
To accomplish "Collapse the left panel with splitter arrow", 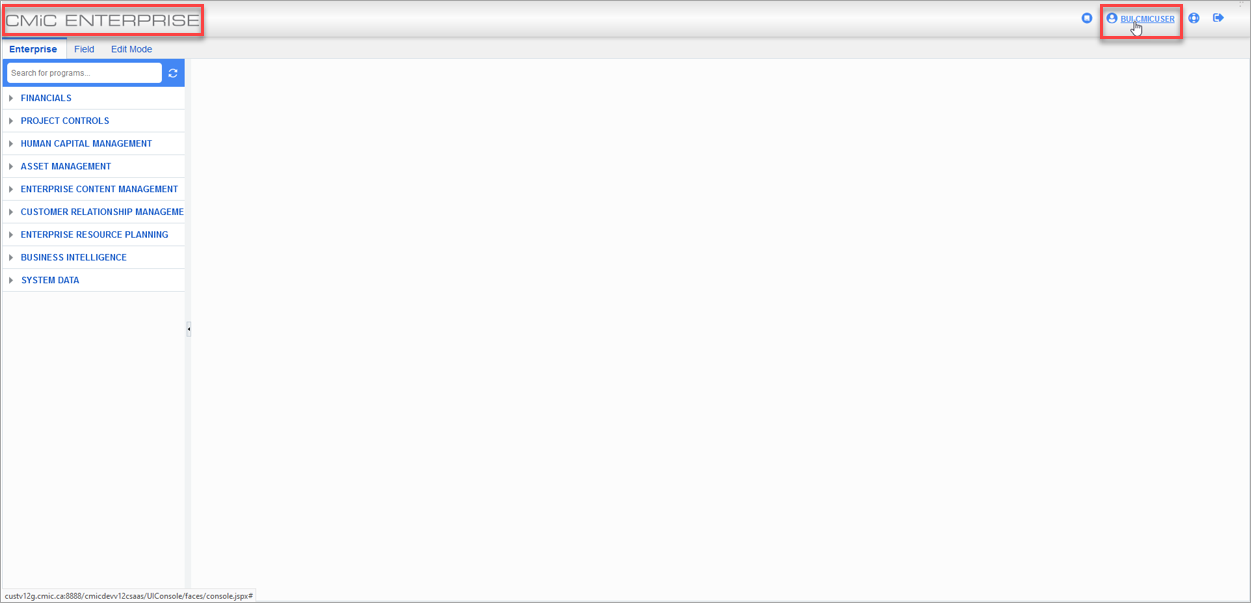I will tap(188, 329).
